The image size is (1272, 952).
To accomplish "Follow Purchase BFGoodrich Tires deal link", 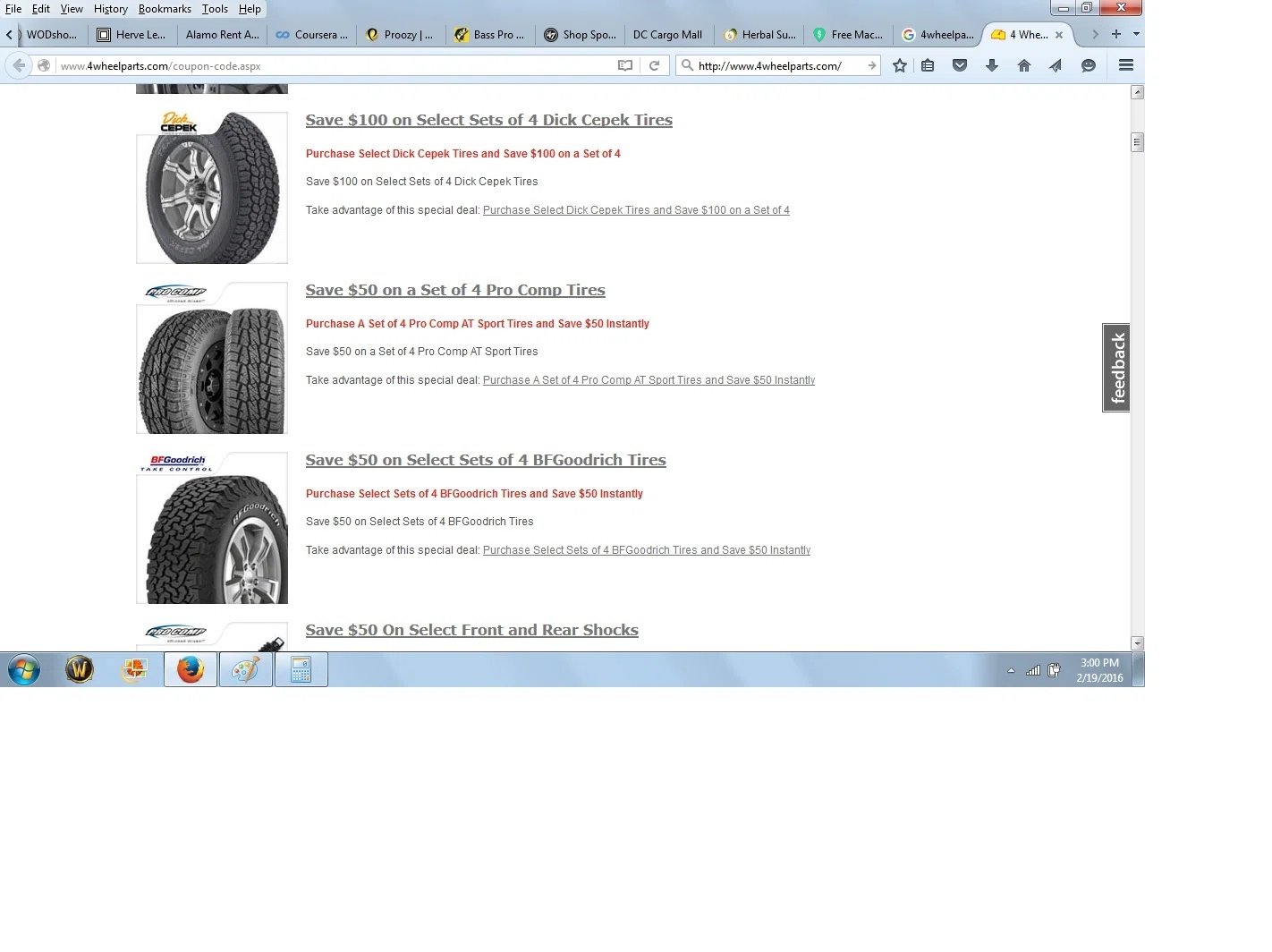I will pyautogui.click(x=647, y=550).
